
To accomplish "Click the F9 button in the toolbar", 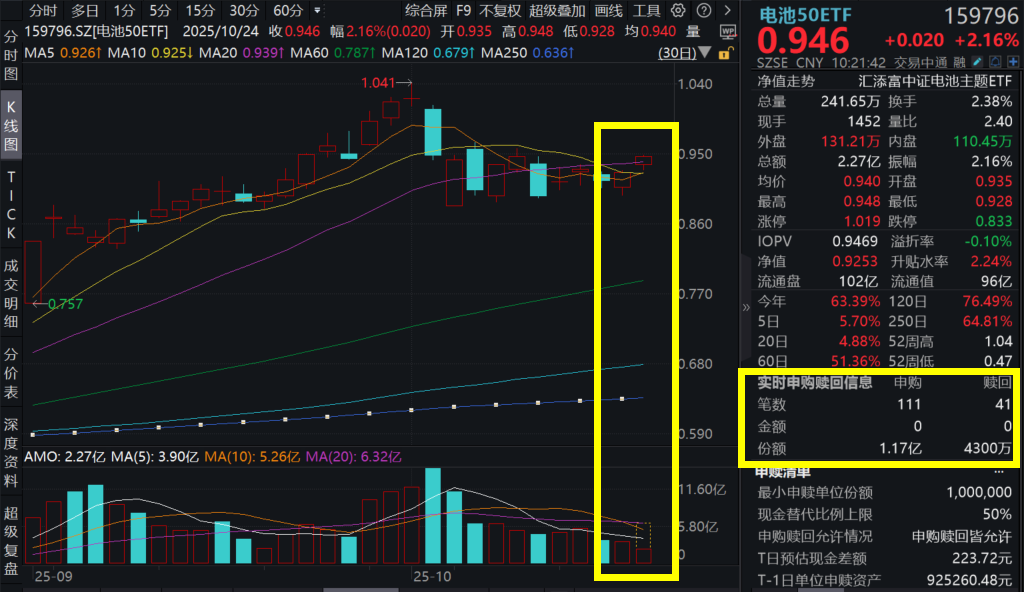I will (x=463, y=12).
